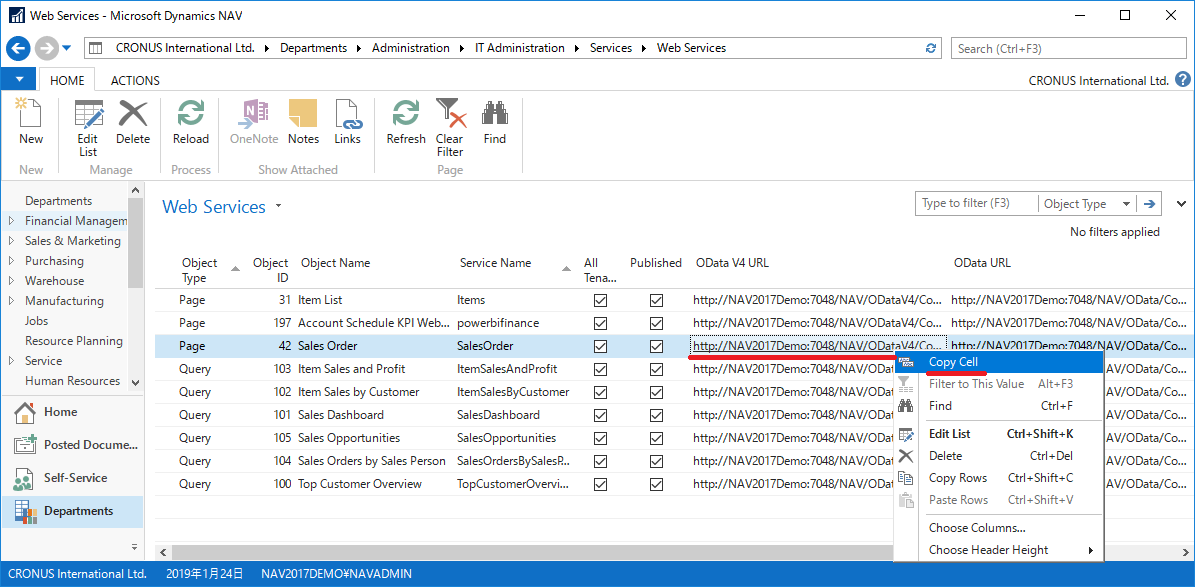Click CRONUS International Ltd. in address bar
This screenshot has height=587, width=1195.
(x=185, y=48)
